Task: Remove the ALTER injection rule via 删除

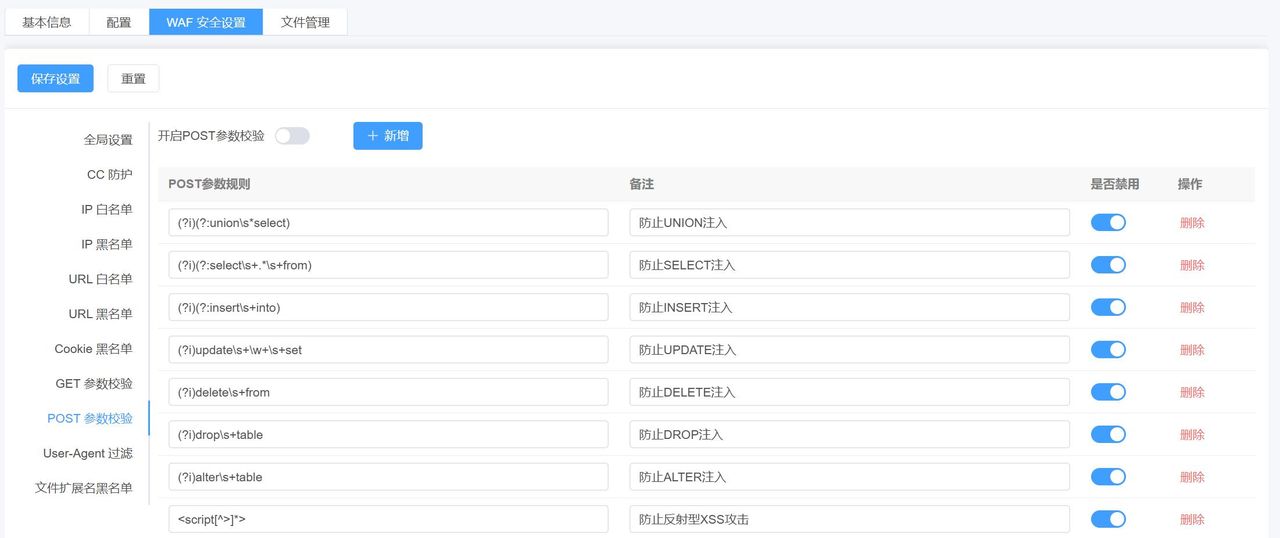Action: pyautogui.click(x=1192, y=477)
